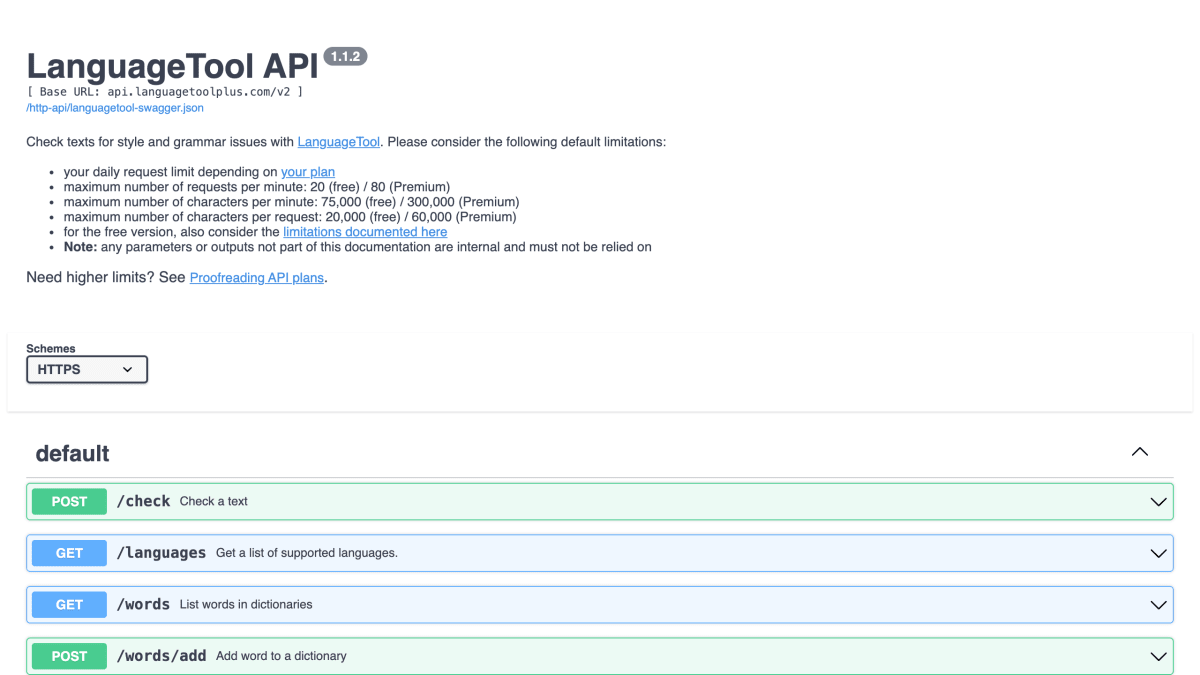Click the maximum requests per minute line
This screenshot has width=1200, height=675.
coord(257,187)
